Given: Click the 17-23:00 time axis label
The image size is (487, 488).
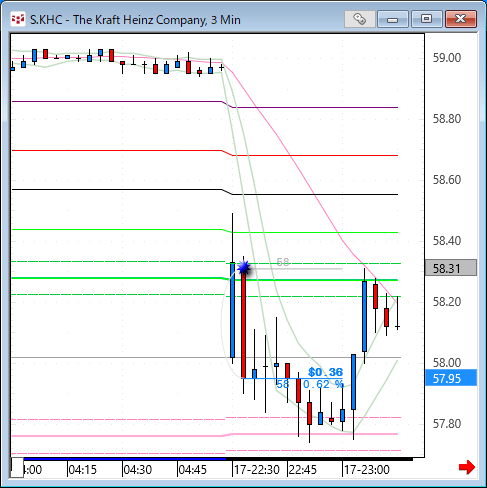Looking at the screenshot, I should 367,470.
